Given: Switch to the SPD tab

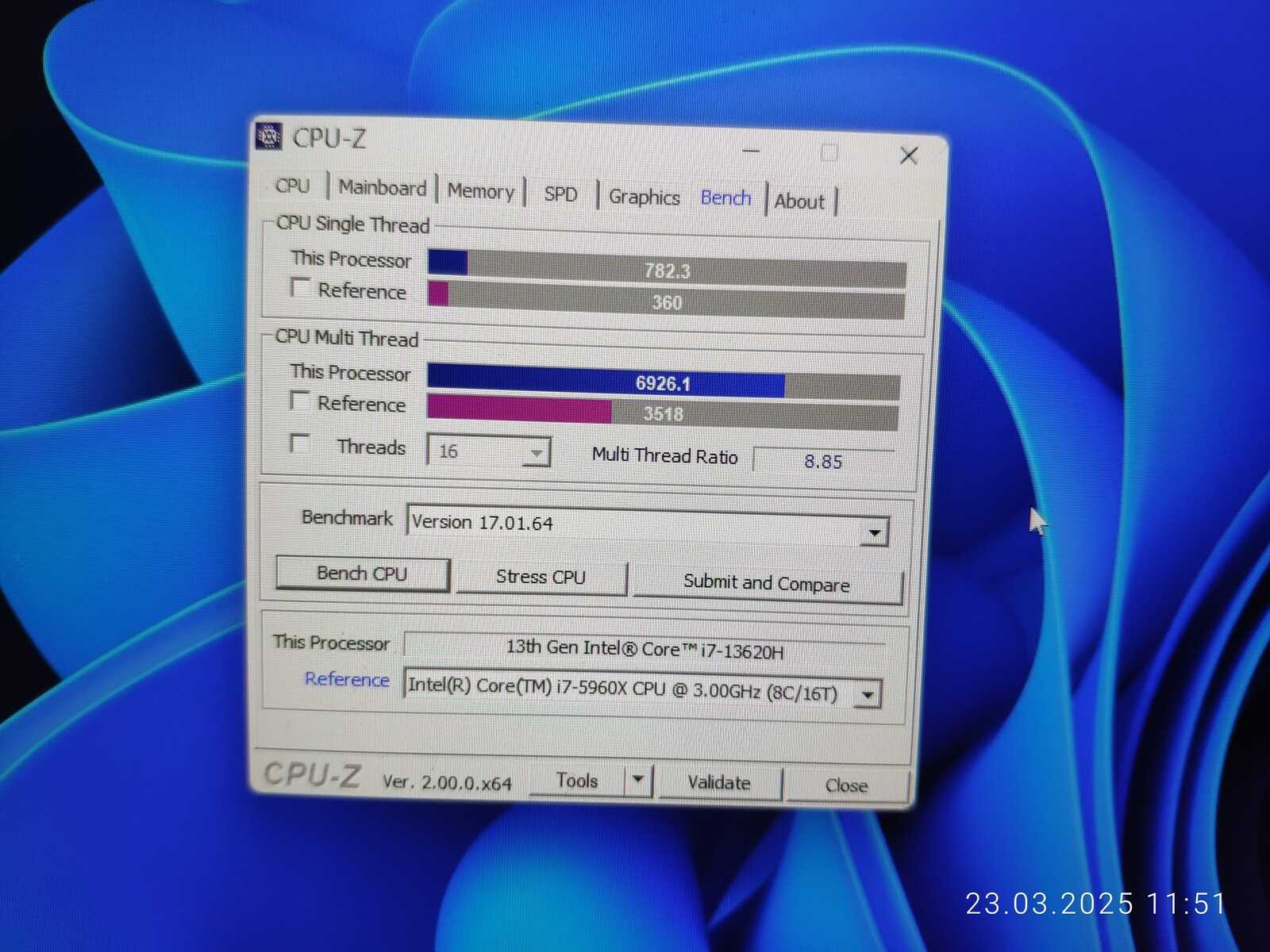Looking at the screenshot, I should (x=560, y=194).
